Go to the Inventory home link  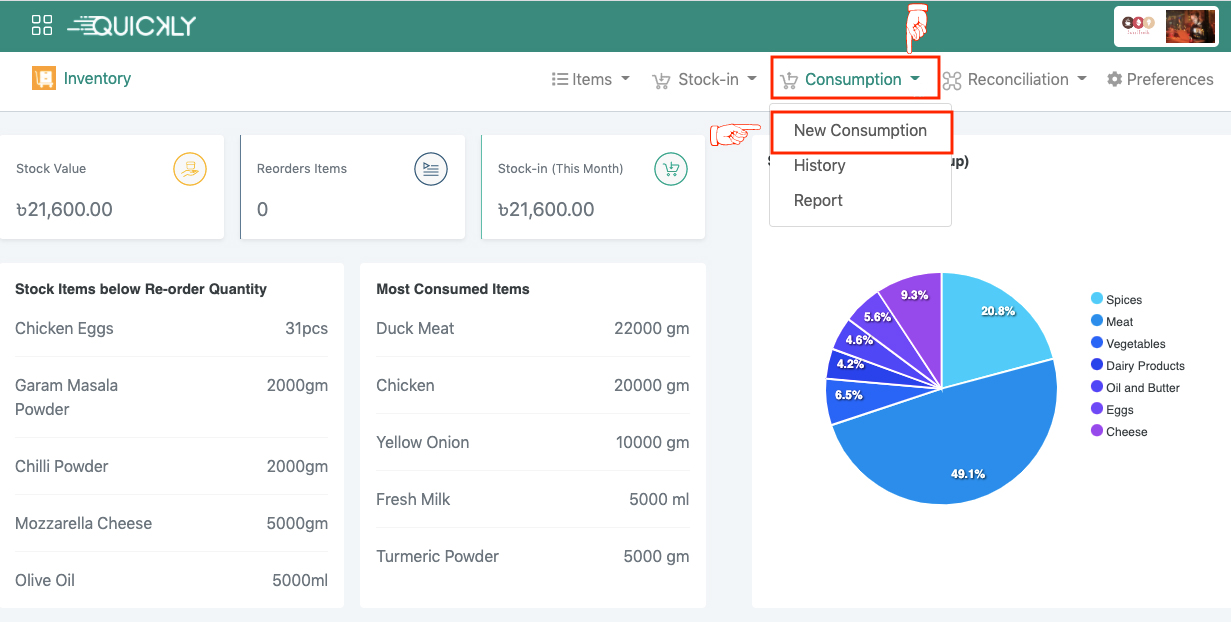pyautogui.click(x=97, y=79)
